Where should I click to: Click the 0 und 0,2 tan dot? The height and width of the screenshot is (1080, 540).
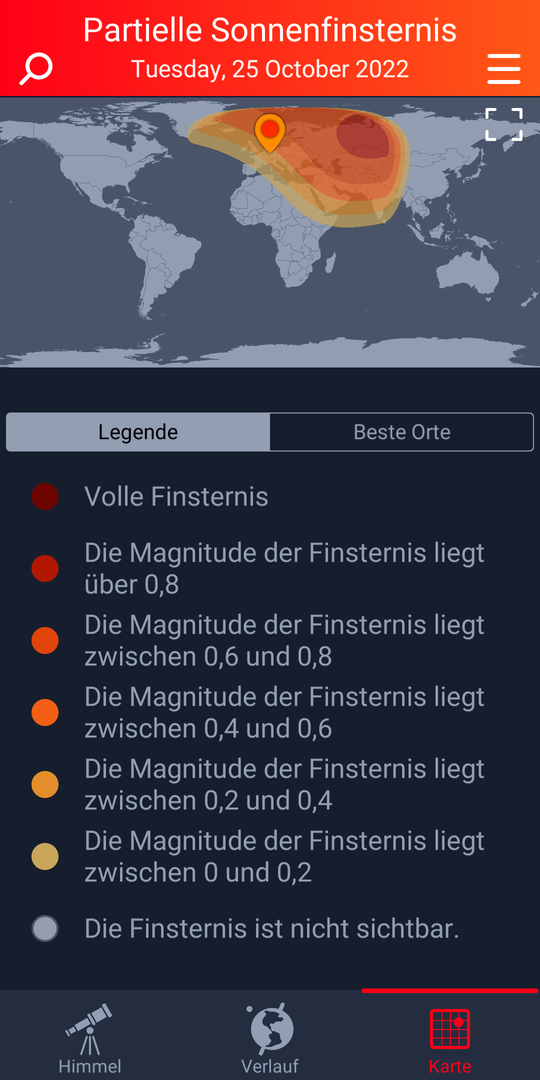point(45,856)
